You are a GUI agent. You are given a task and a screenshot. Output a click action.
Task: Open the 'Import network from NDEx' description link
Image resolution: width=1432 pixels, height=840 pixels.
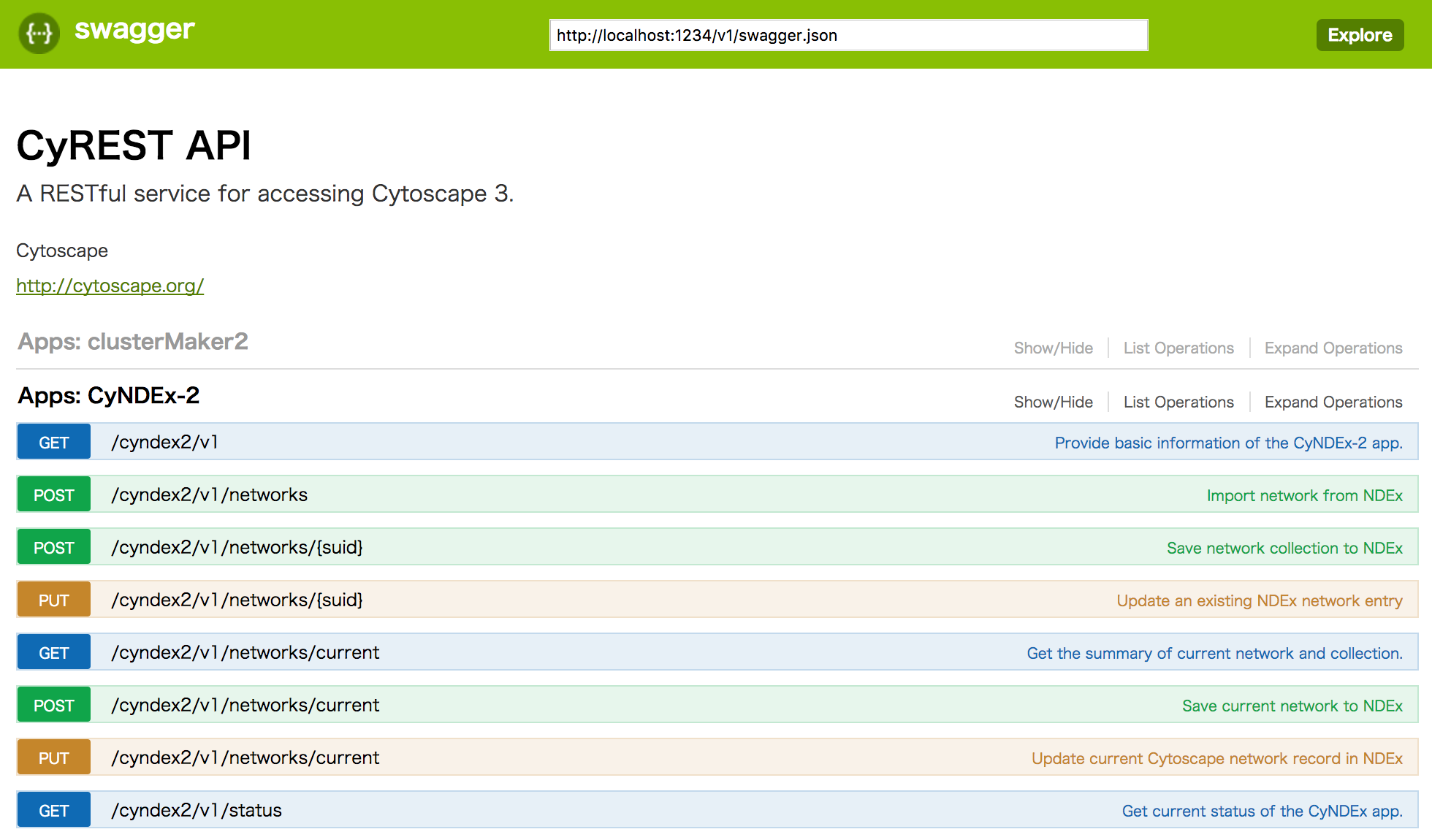coord(1304,496)
